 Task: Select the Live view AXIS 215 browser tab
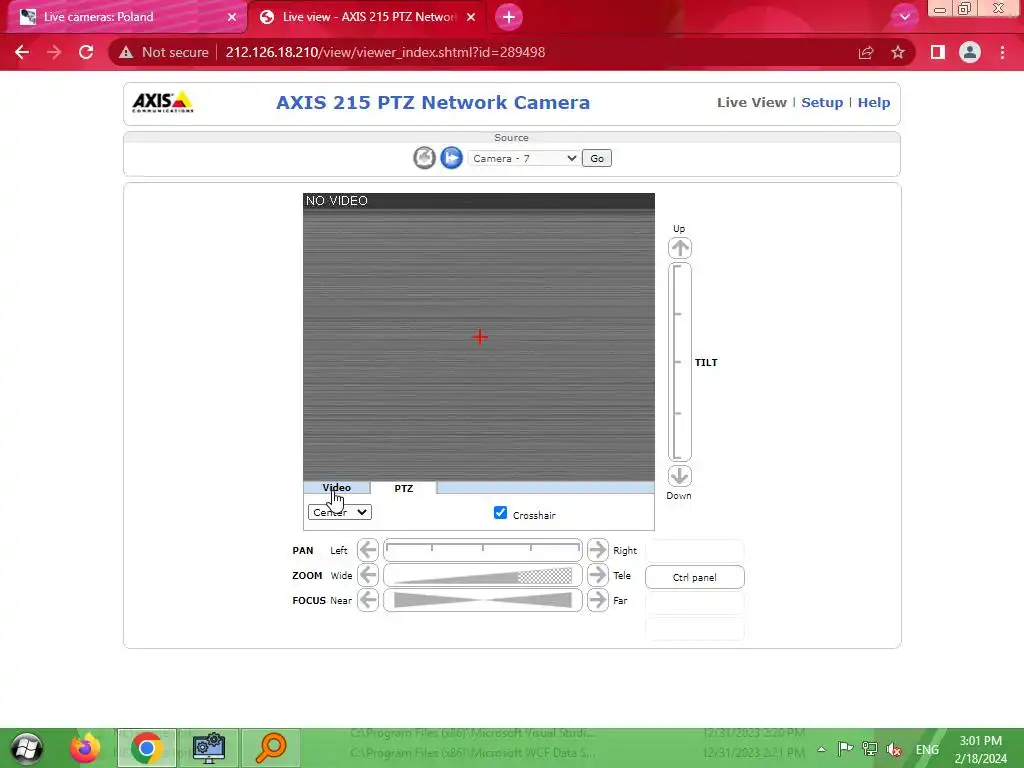pos(369,17)
